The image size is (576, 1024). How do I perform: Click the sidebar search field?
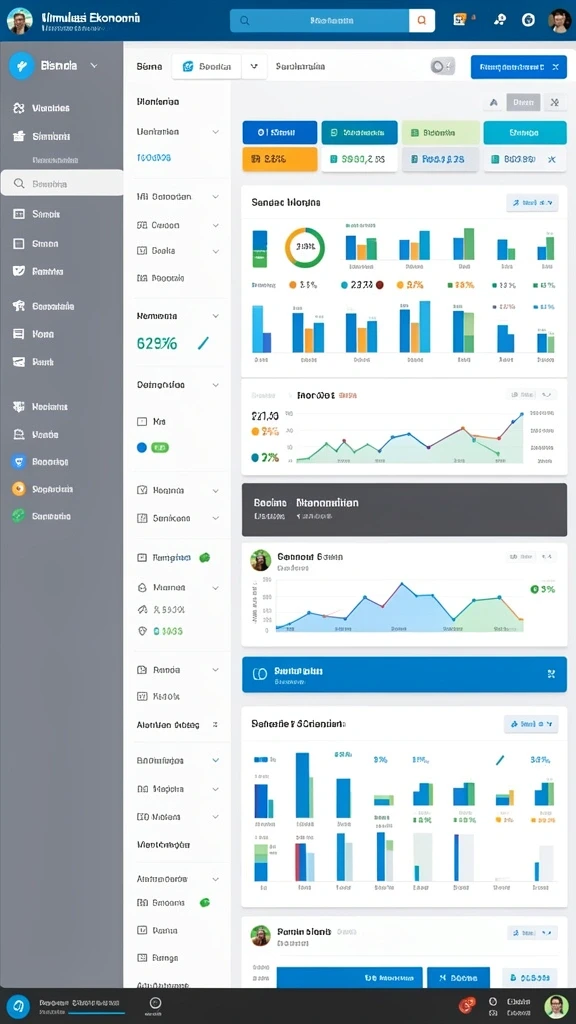(x=62, y=184)
